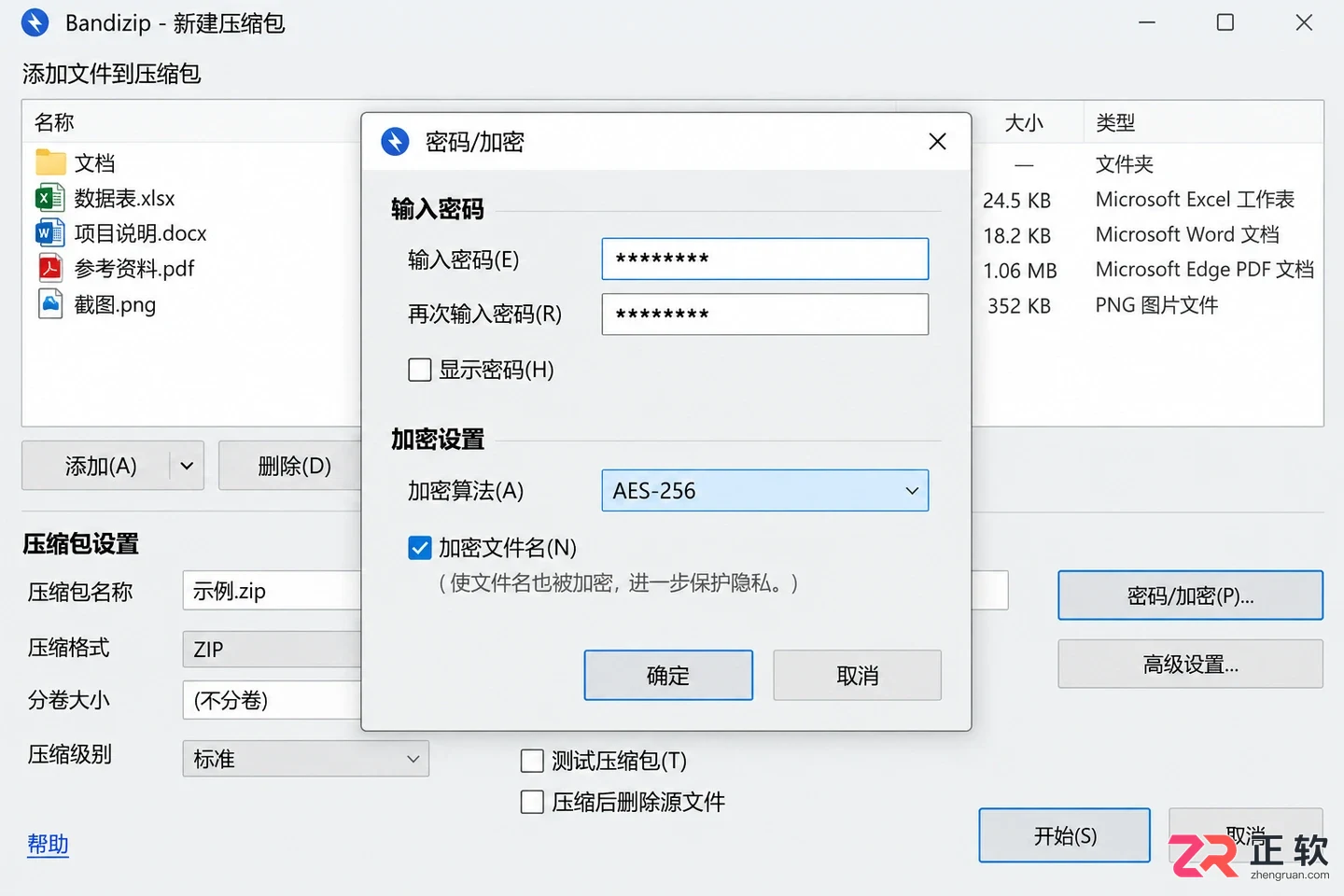Click the 压缩包名称 示例.zip field
The width and height of the screenshot is (1344, 896).
[272, 591]
